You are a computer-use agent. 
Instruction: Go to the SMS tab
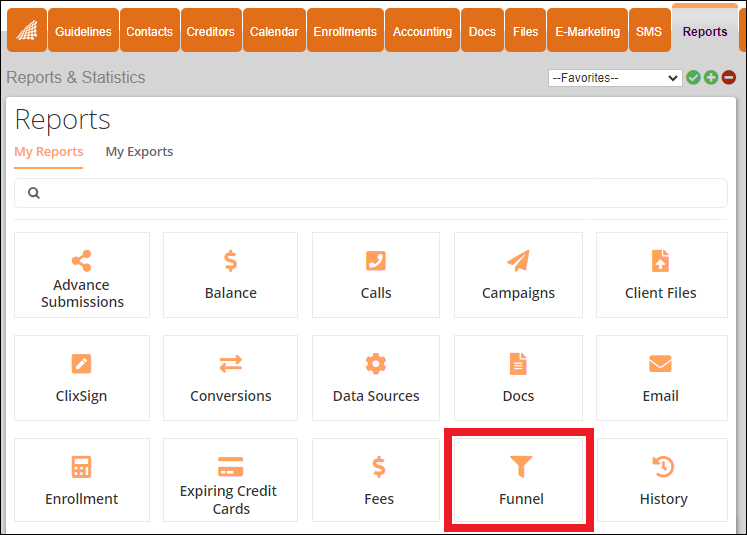649,30
